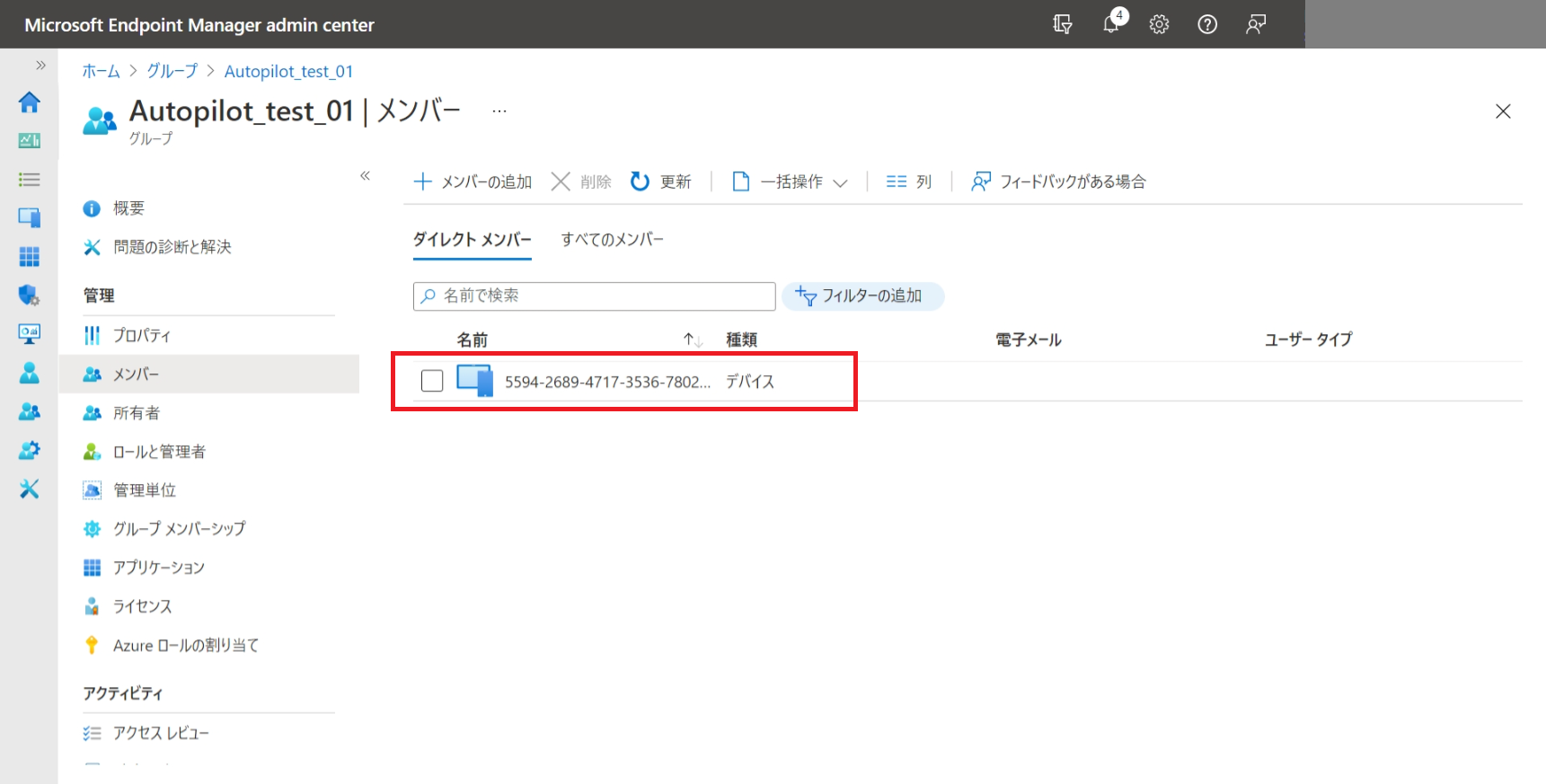This screenshot has width=1546, height=784.
Task: Open the settings gear in the top bar
Action: tap(1160, 24)
